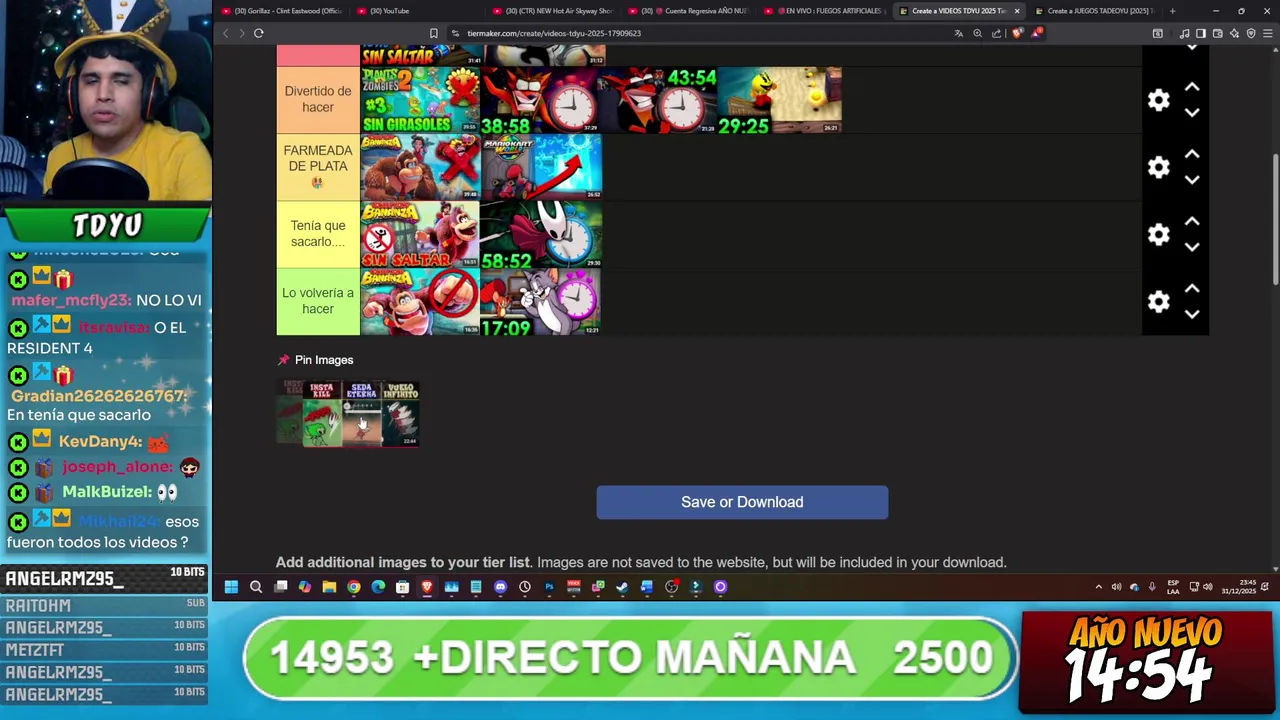Screen dimensions: 1280x720
Task: Move 'FARMEADA DE PLATA' tier up
Action: coord(1192,155)
